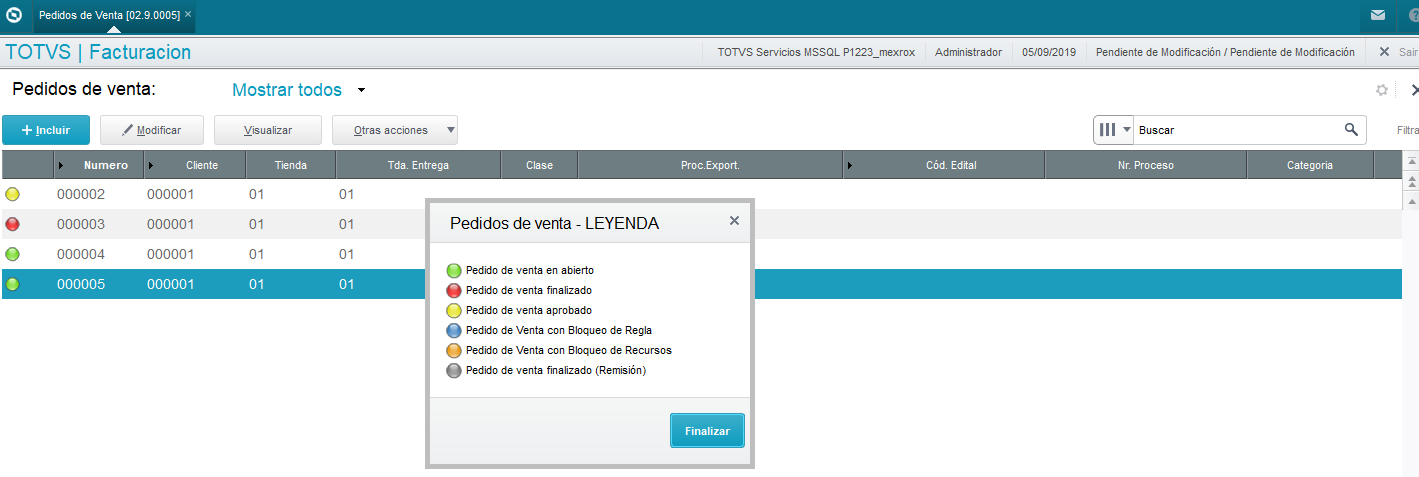Click the sort arrow before Numero column

click(61, 165)
